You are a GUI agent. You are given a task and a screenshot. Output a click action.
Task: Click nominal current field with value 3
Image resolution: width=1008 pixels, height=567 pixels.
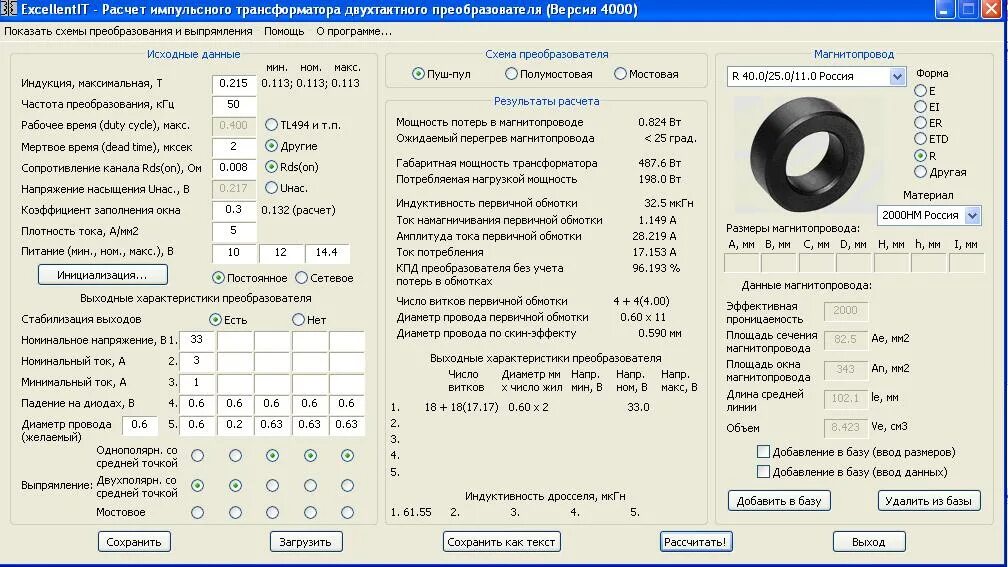[197, 361]
